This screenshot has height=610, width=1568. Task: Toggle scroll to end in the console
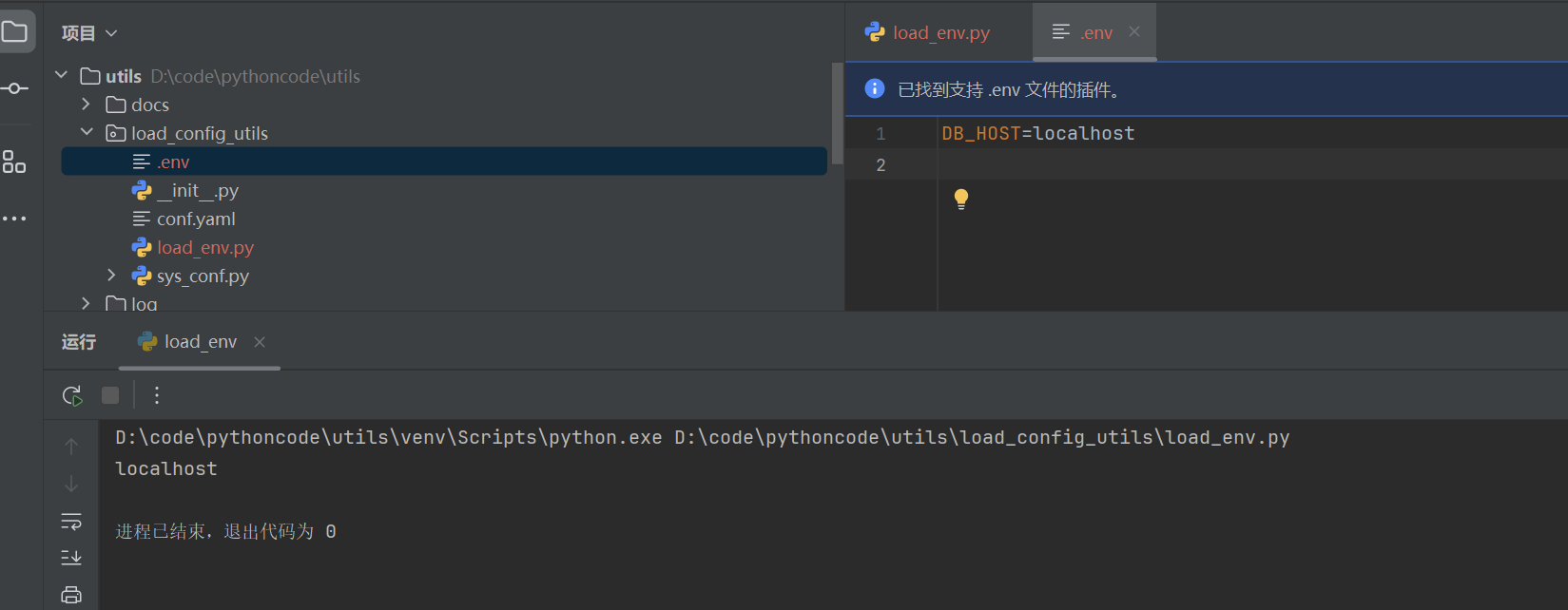[x=71, y=558]
